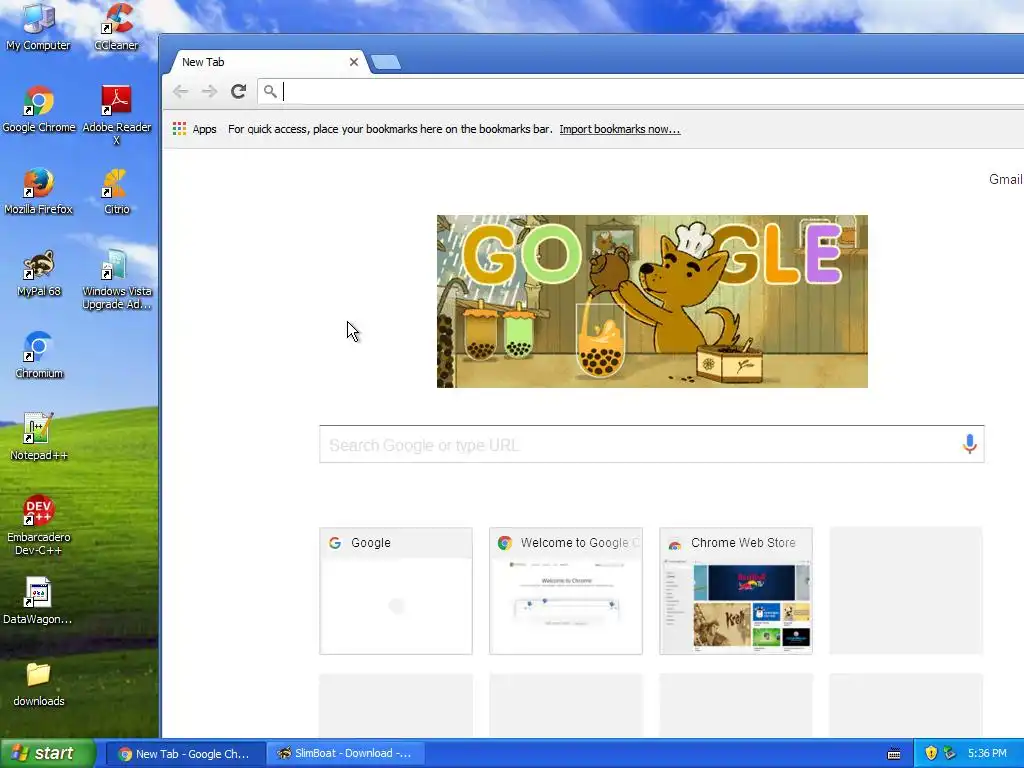Screen dimensions: 1024x768
Task: Click Import bookmarks now link
Action: click(620, 129)
